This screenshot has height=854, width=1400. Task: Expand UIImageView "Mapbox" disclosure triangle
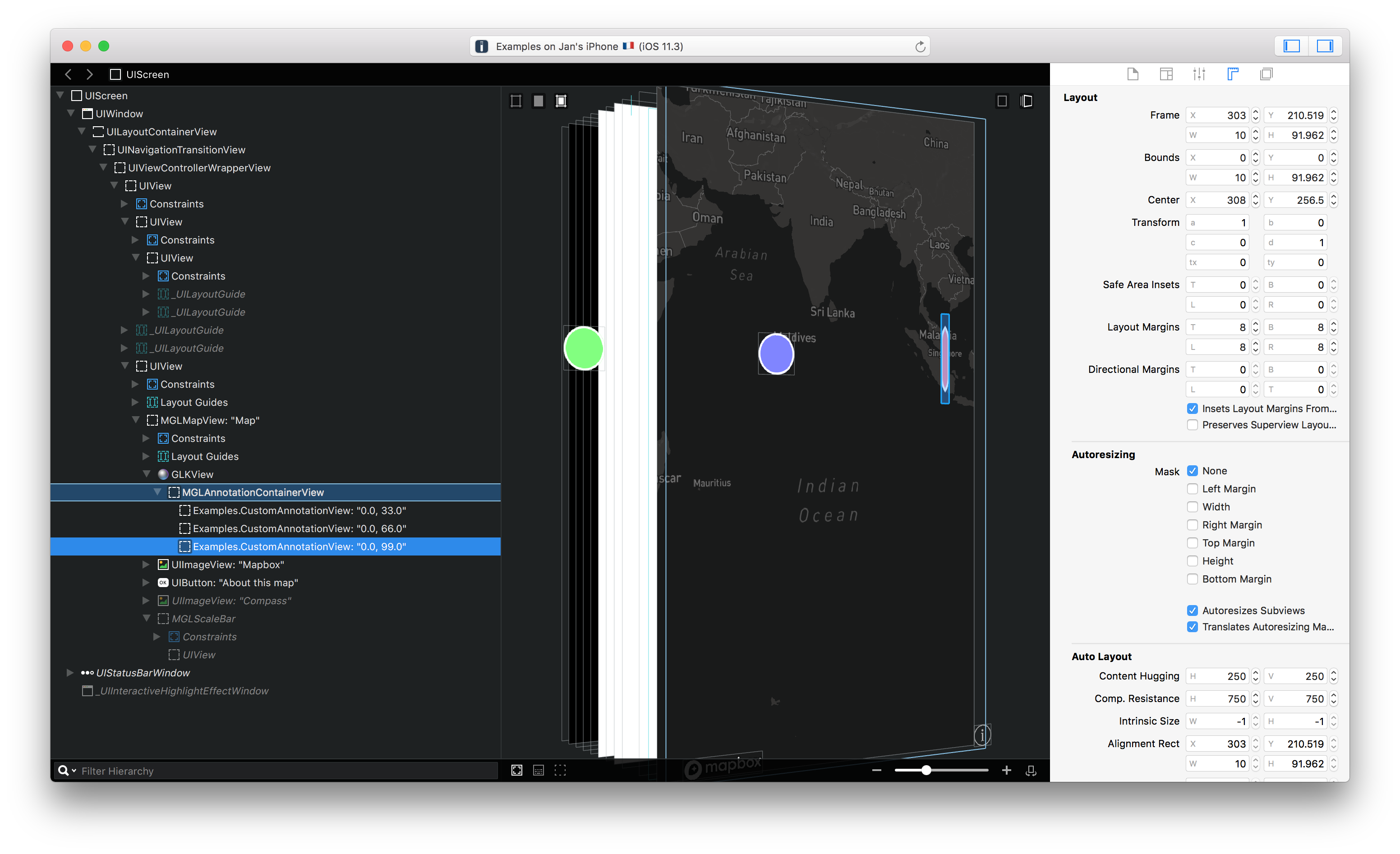click(146, 564)
